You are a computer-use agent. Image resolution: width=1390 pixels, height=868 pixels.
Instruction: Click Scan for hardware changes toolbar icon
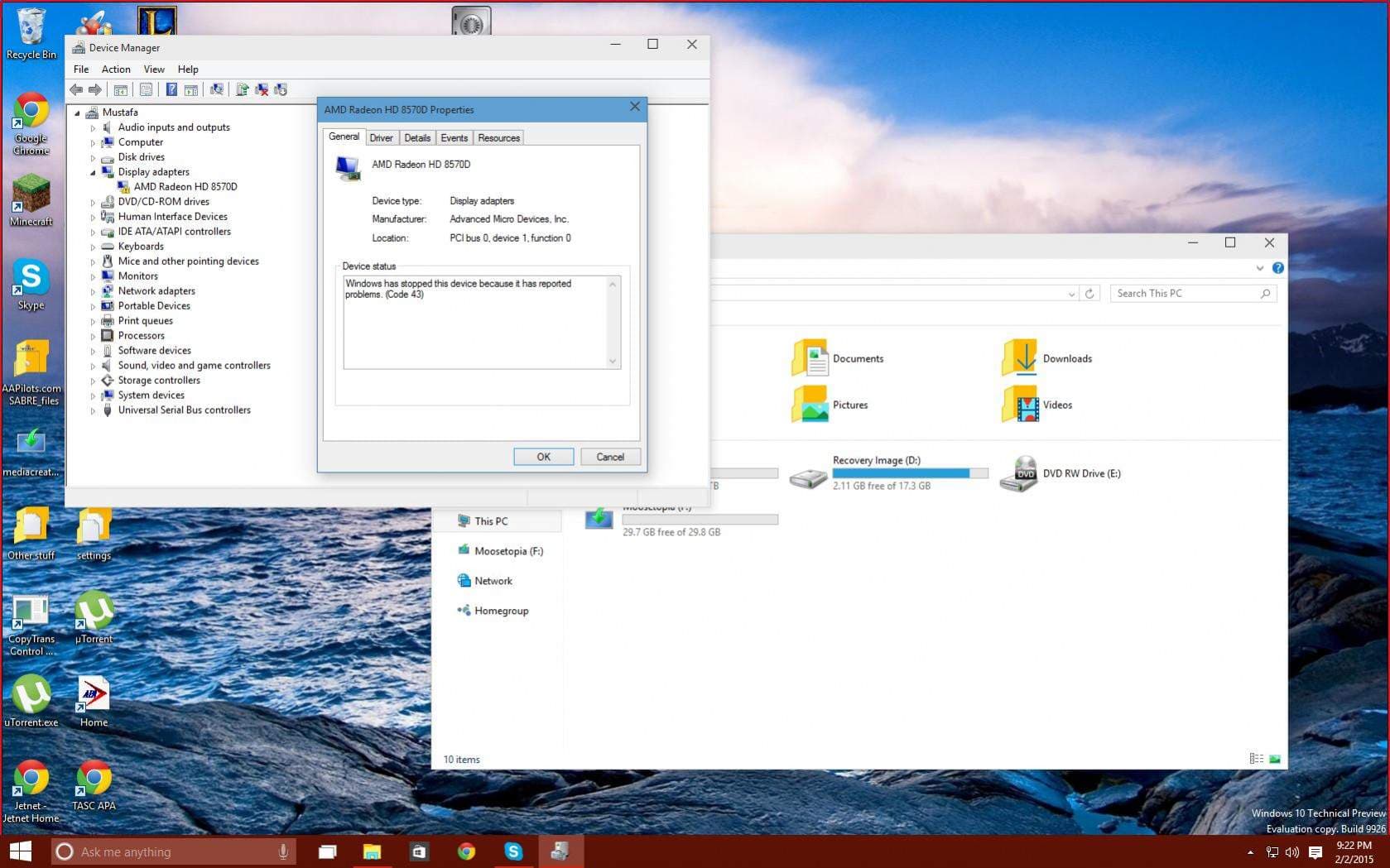tap(217, 89)
